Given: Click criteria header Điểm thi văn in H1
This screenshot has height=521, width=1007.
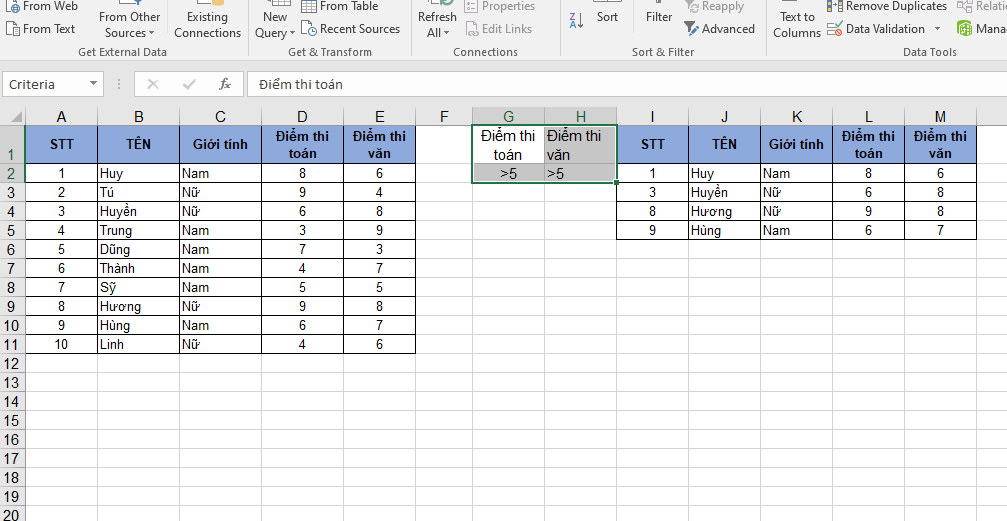Looking at the screenshot, I should pos(581,145).
